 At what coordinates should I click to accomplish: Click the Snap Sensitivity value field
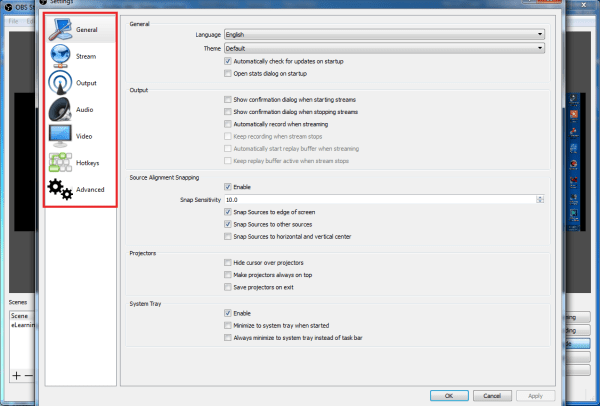[378, 199]
